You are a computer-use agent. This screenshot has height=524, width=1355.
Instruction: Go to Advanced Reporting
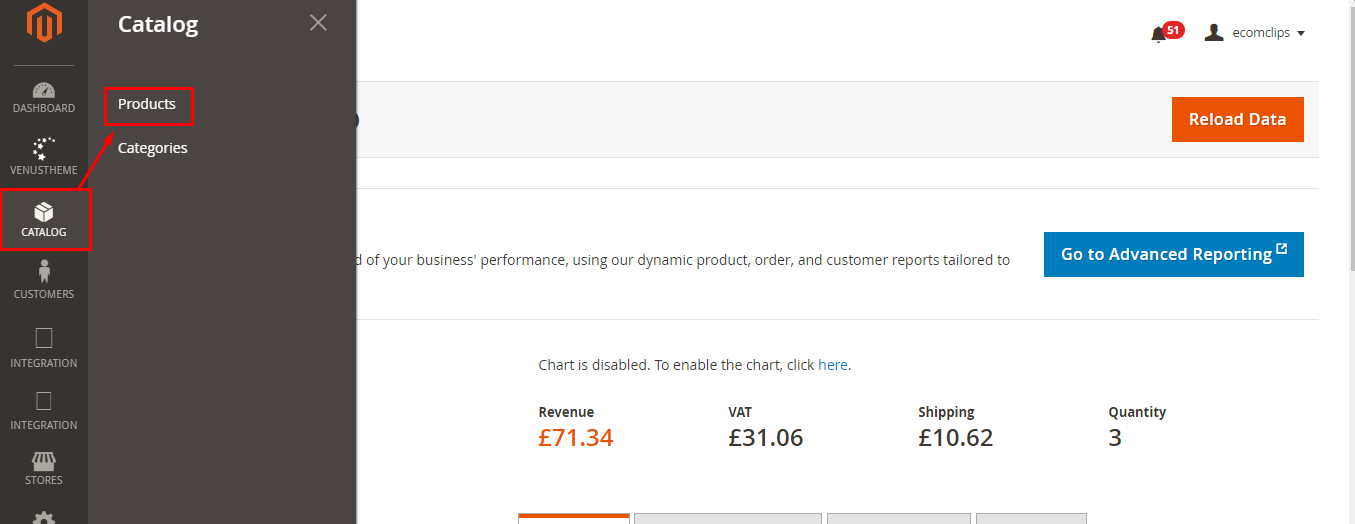pos(1173,255)
